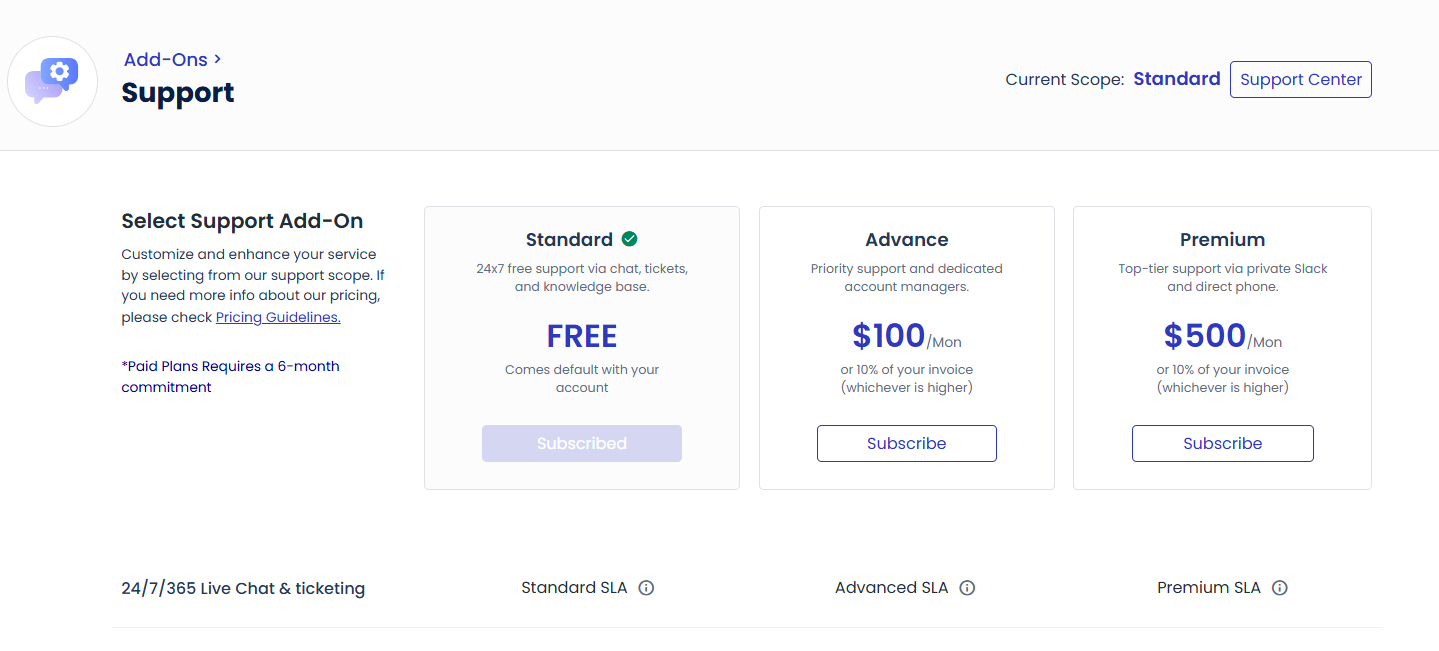
Task: Select the Standard plan card title
Action: [569, 240]
